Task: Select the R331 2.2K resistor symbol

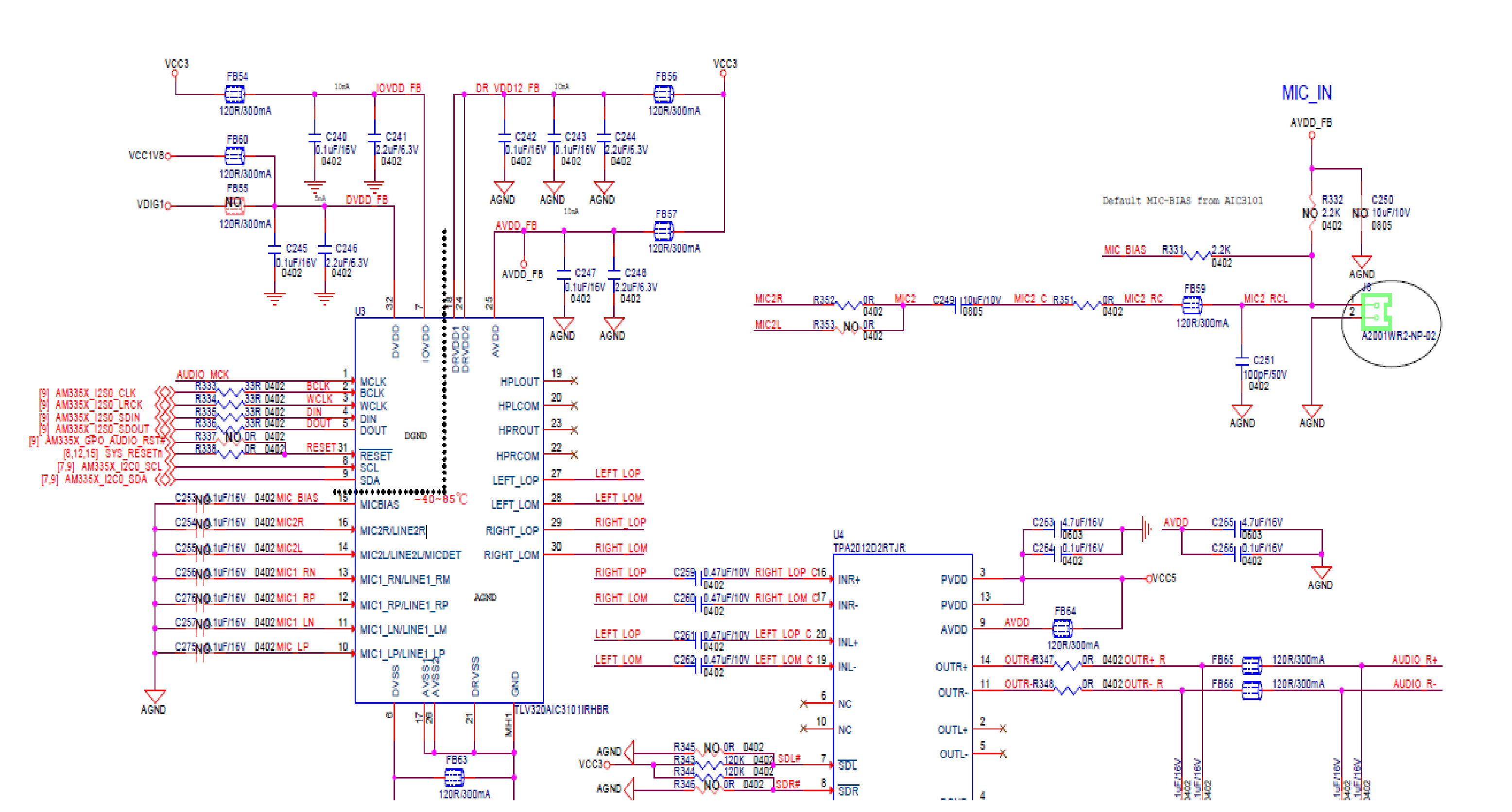Action: [x=1196, y=256]
